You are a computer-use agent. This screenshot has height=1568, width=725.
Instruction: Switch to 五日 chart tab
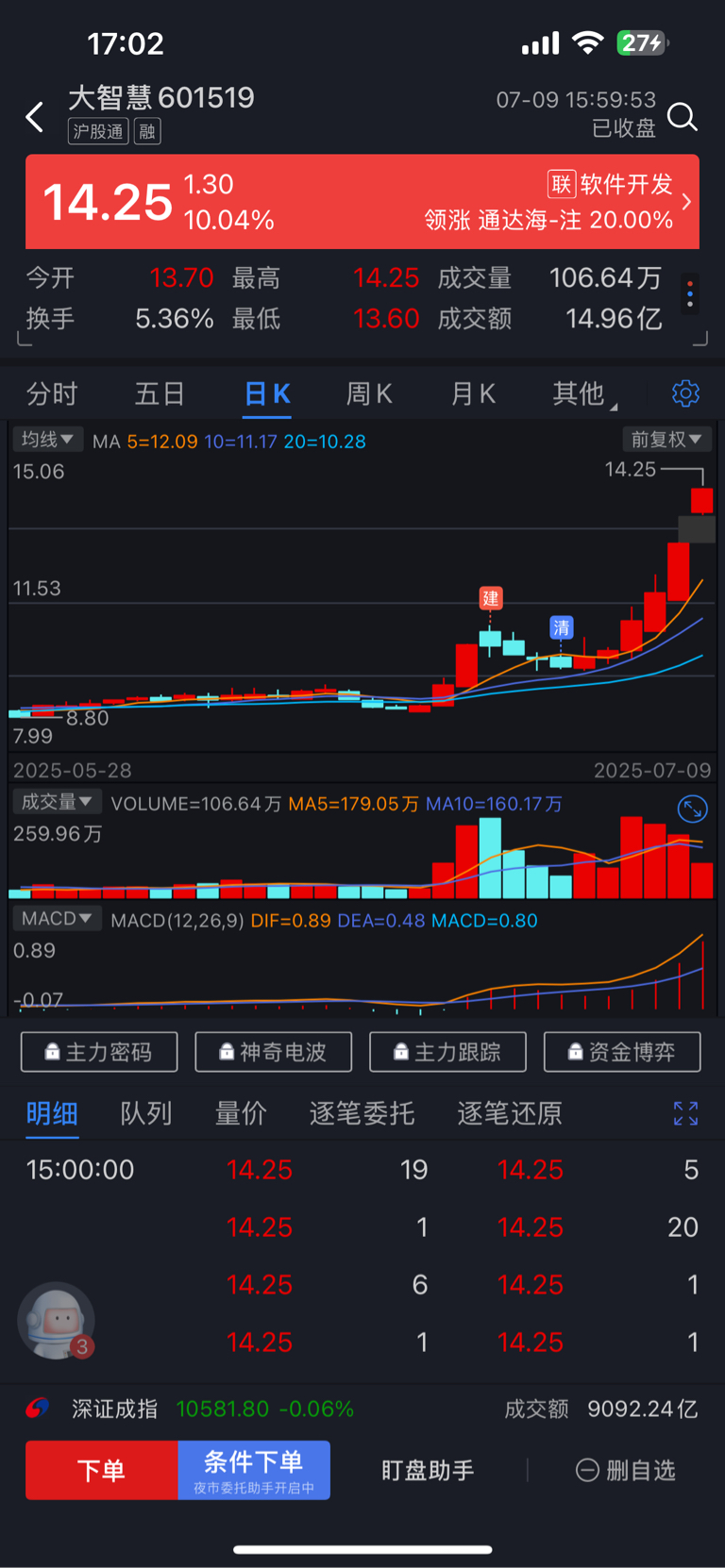(x=159, y=393)
